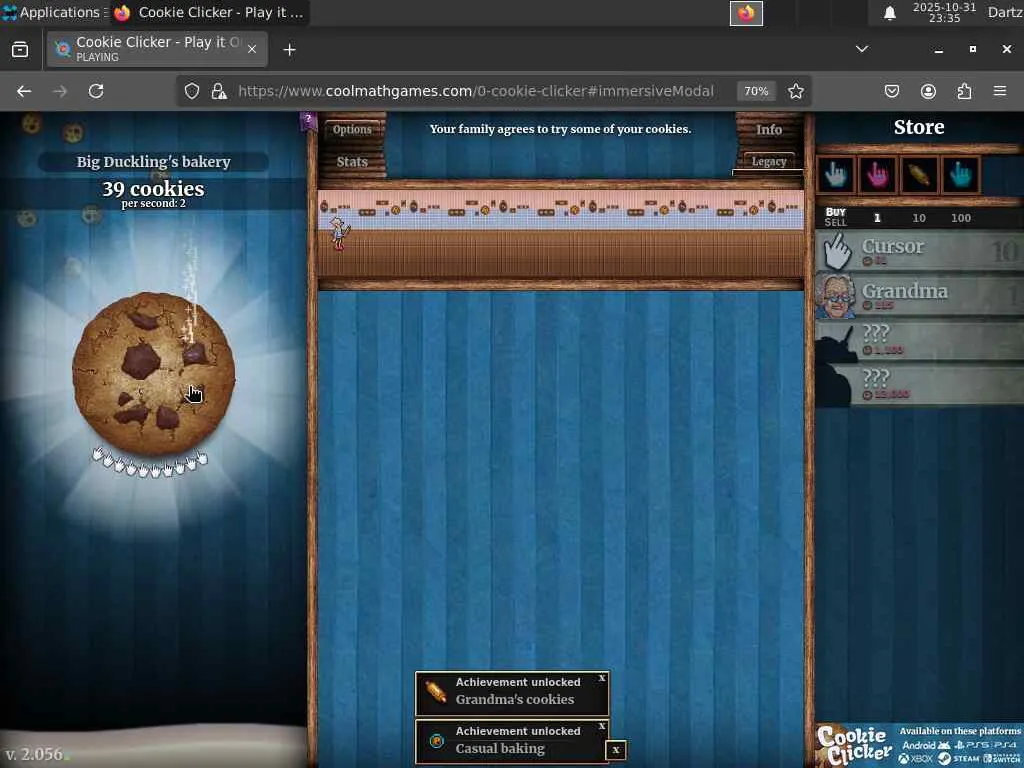
Task: Click the Cookie Clicker taskbar window button
Action: [209, 12]
